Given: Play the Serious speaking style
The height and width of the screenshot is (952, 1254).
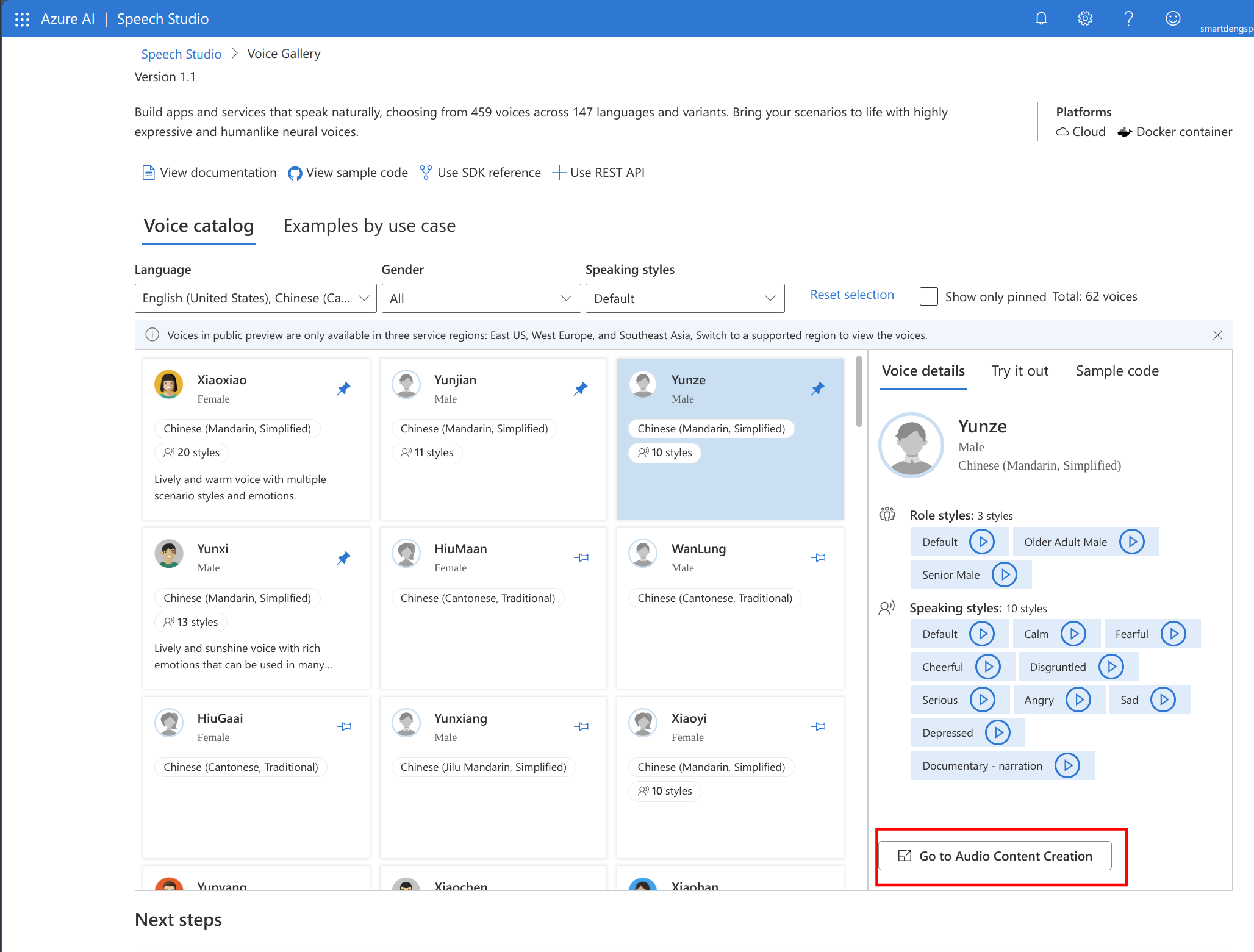Looking at the screenshot, I should [983, 700].
